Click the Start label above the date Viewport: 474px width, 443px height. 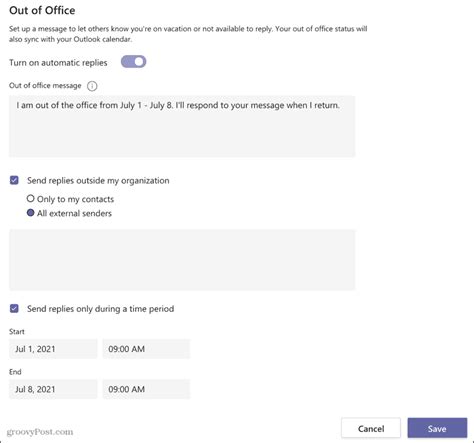point(17,332)
